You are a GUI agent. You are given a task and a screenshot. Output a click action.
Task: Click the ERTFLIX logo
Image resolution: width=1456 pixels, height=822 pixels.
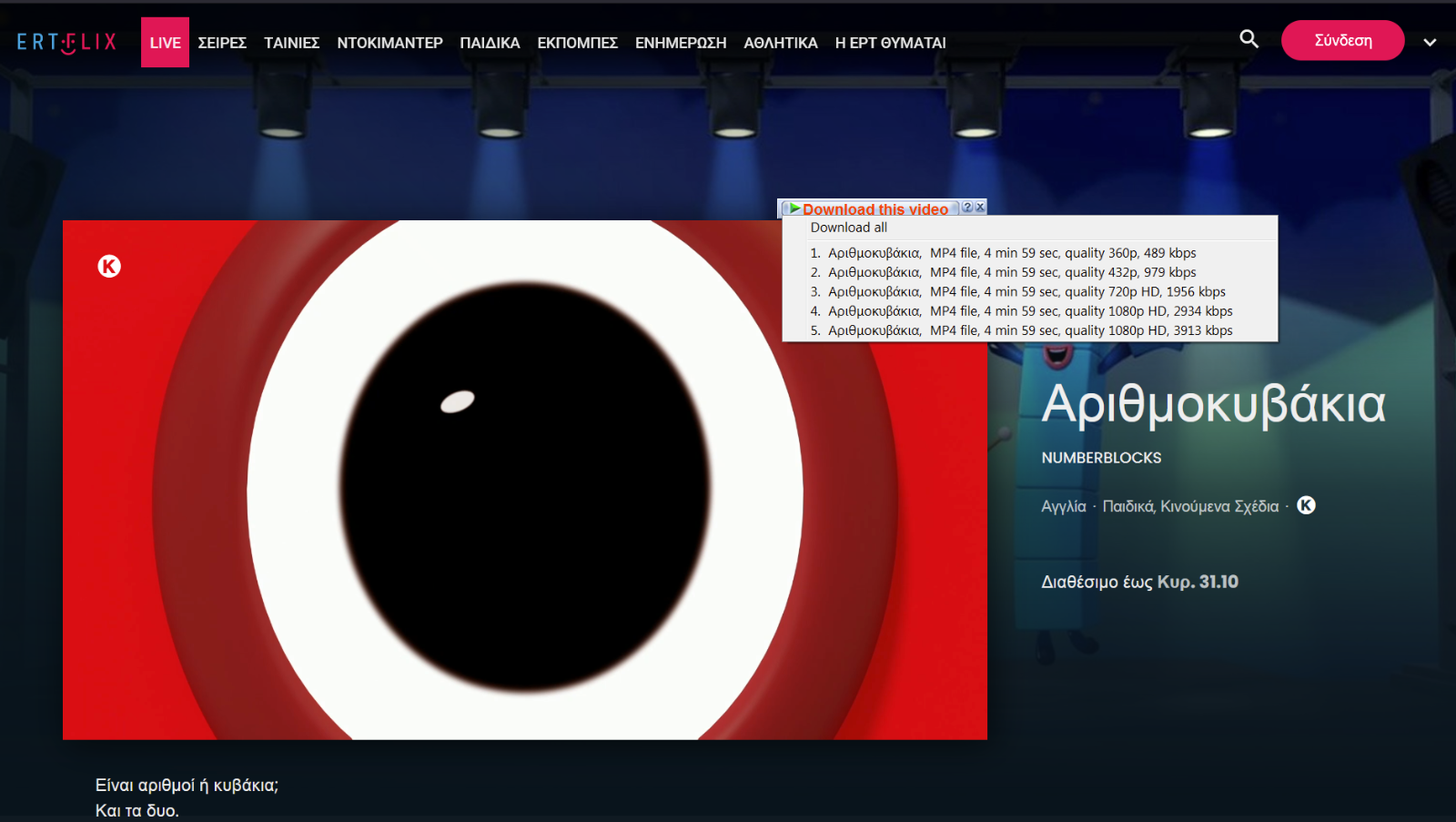click(x=66, y=42)
